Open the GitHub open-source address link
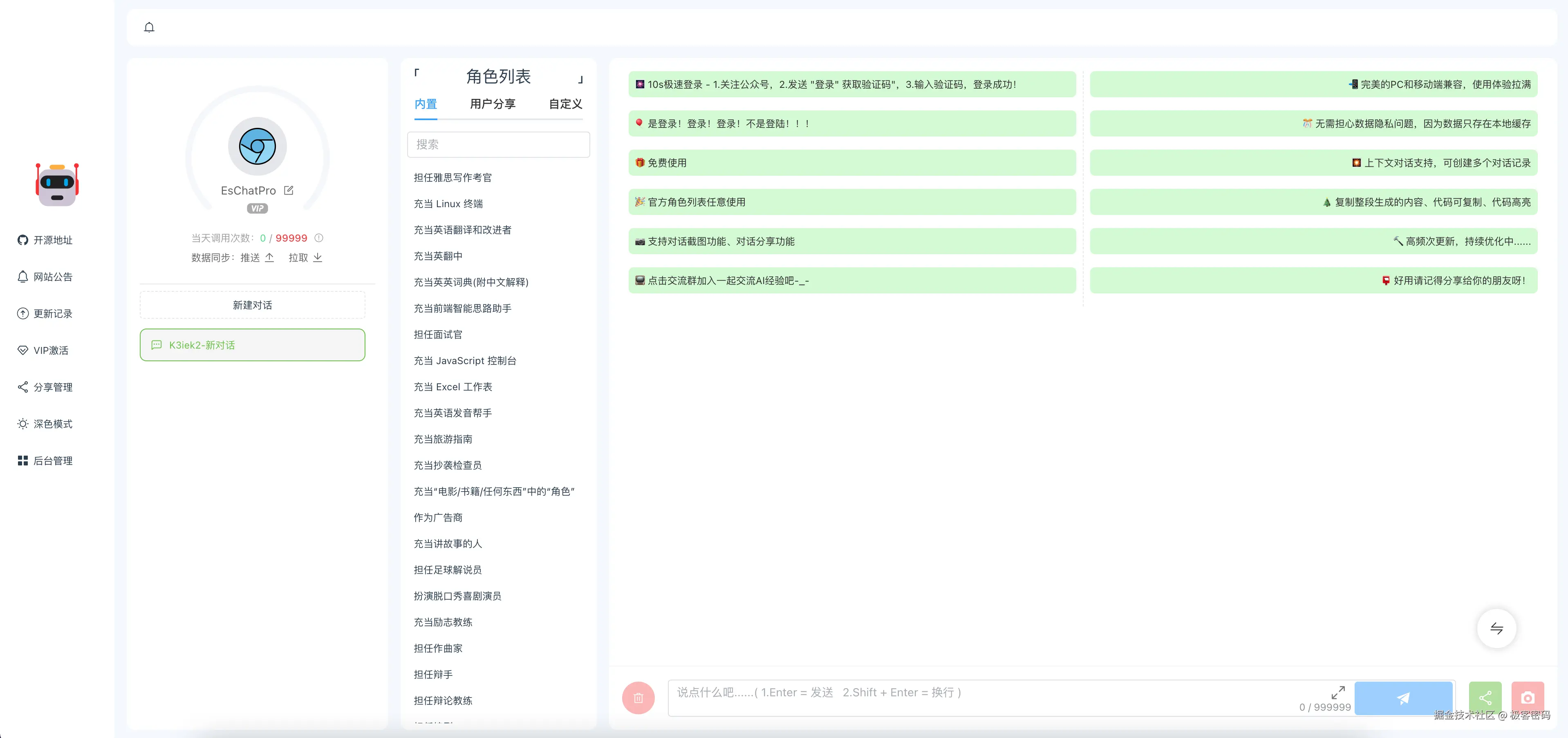This screenshot has width=1568, height=738. click(x=45, y=240)
